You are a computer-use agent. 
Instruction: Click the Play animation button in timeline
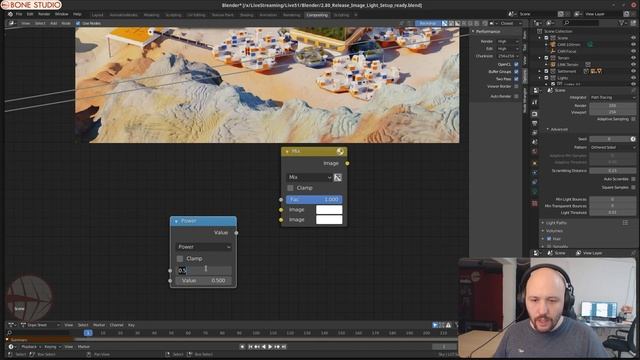(x=270, y=347)
